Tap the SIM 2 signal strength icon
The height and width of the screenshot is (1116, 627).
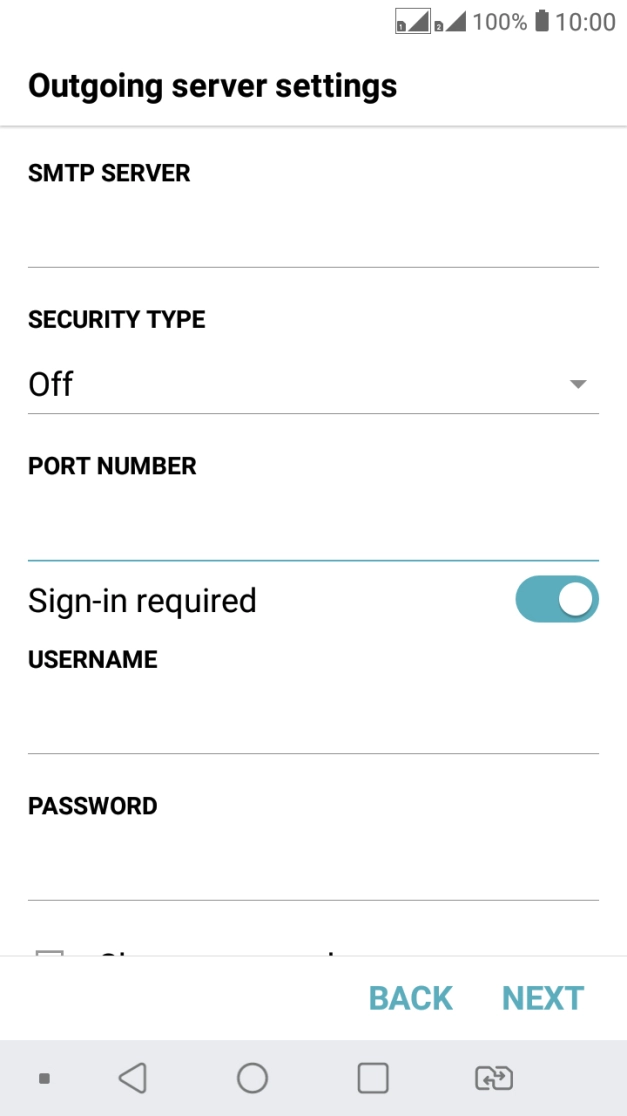point(450,22)
